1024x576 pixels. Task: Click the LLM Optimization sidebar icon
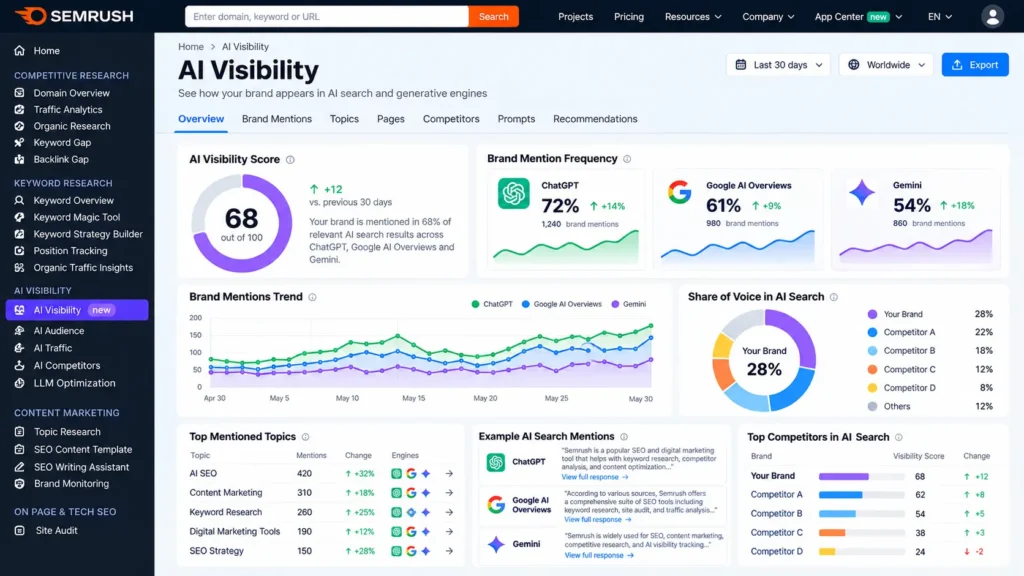(20, 383)
